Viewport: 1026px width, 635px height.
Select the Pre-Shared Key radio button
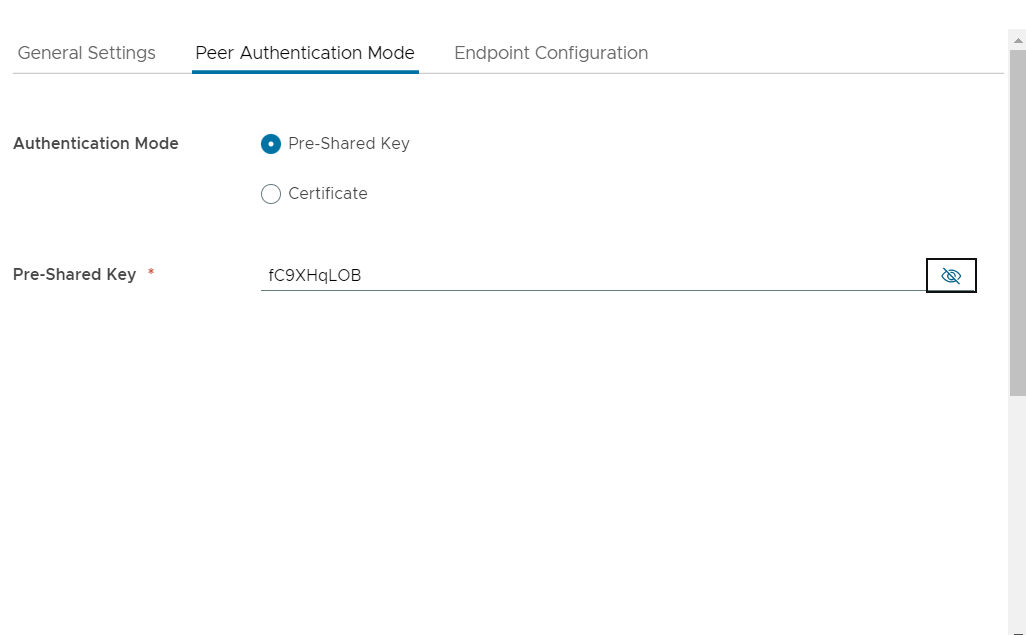pos(271,144)
